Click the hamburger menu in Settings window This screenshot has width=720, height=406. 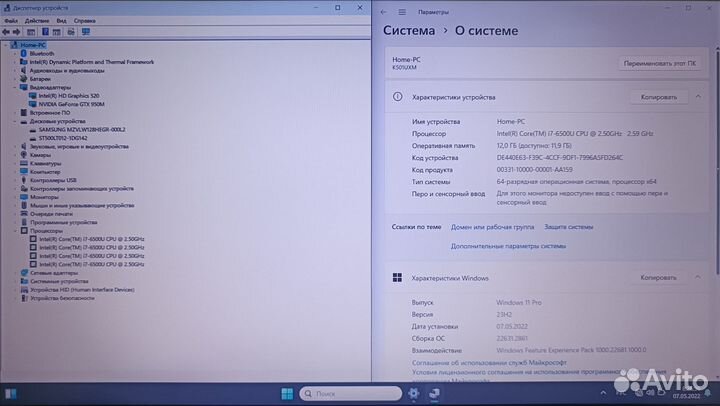[x=402, y=12]
